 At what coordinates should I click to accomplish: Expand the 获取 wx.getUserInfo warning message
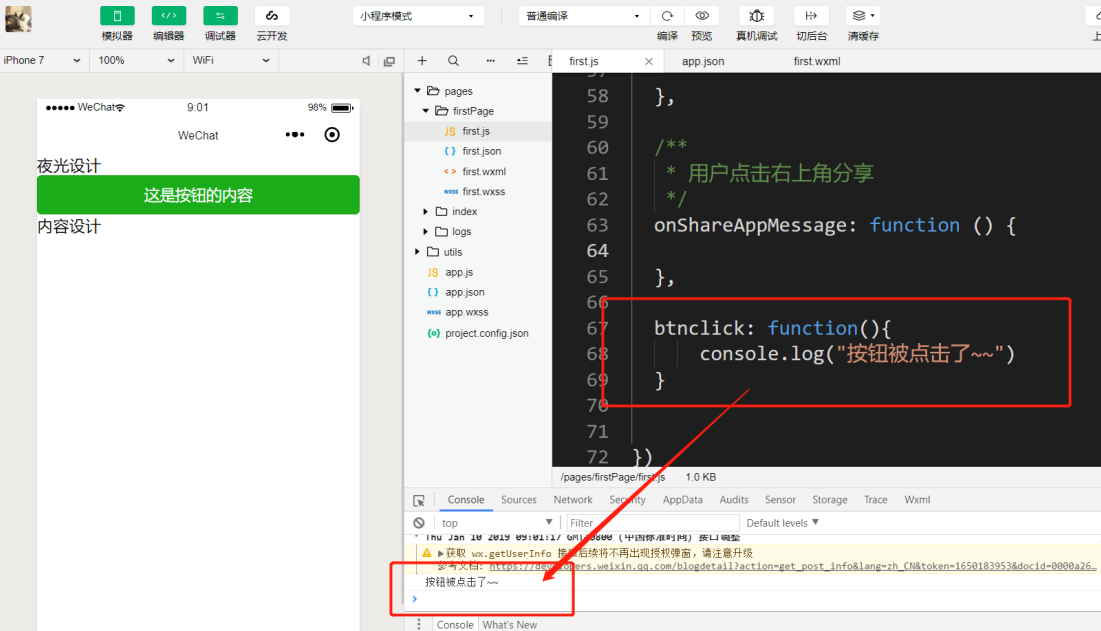pyautogui.click(x=441, y=553)
